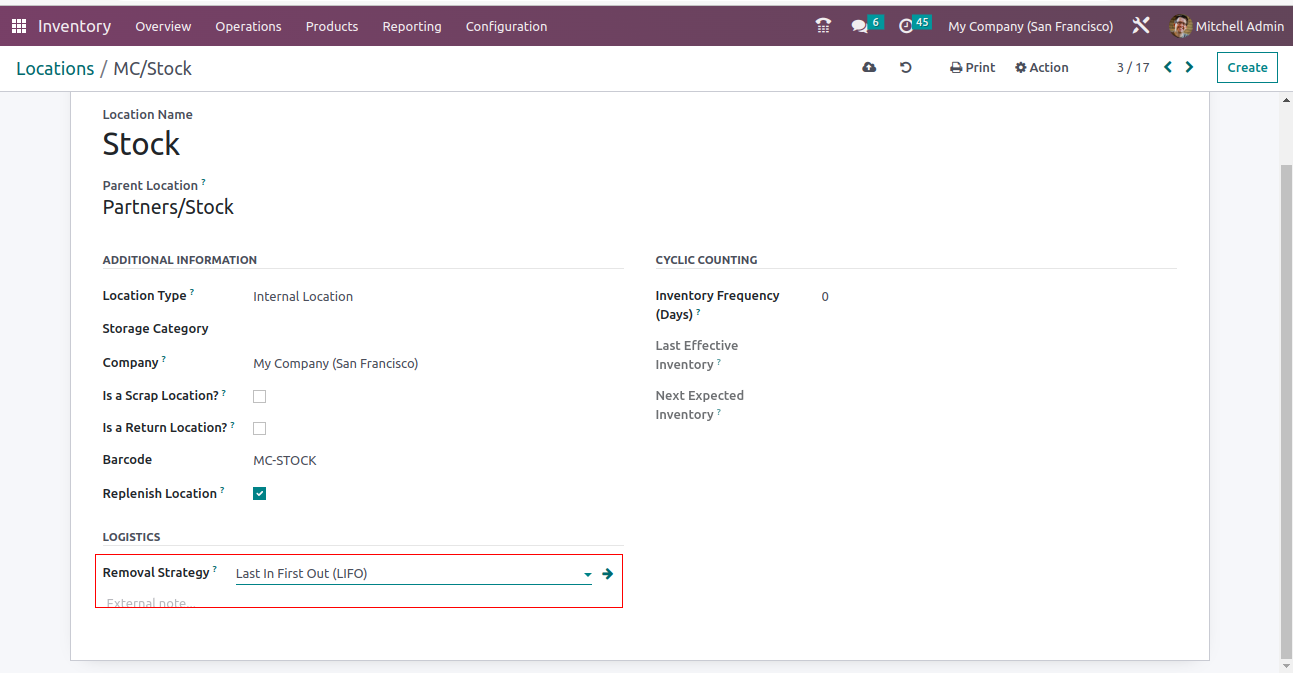Open the Operations menu
Image resolution: width=1293 pixels, height=673 pixels.
(x=248, y=26)
